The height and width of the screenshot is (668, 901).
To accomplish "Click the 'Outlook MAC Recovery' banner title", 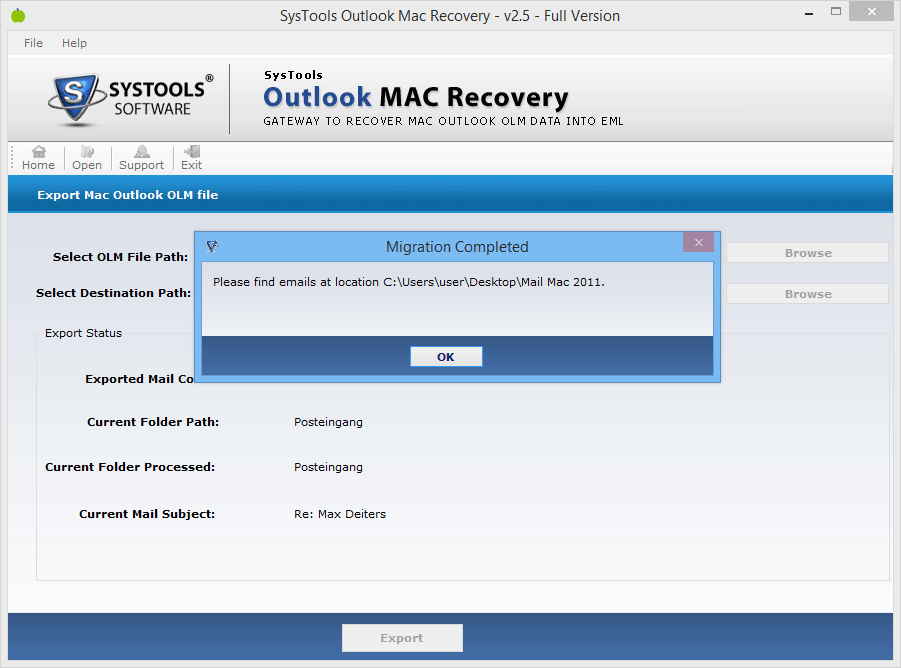I will tap(415, 97).
